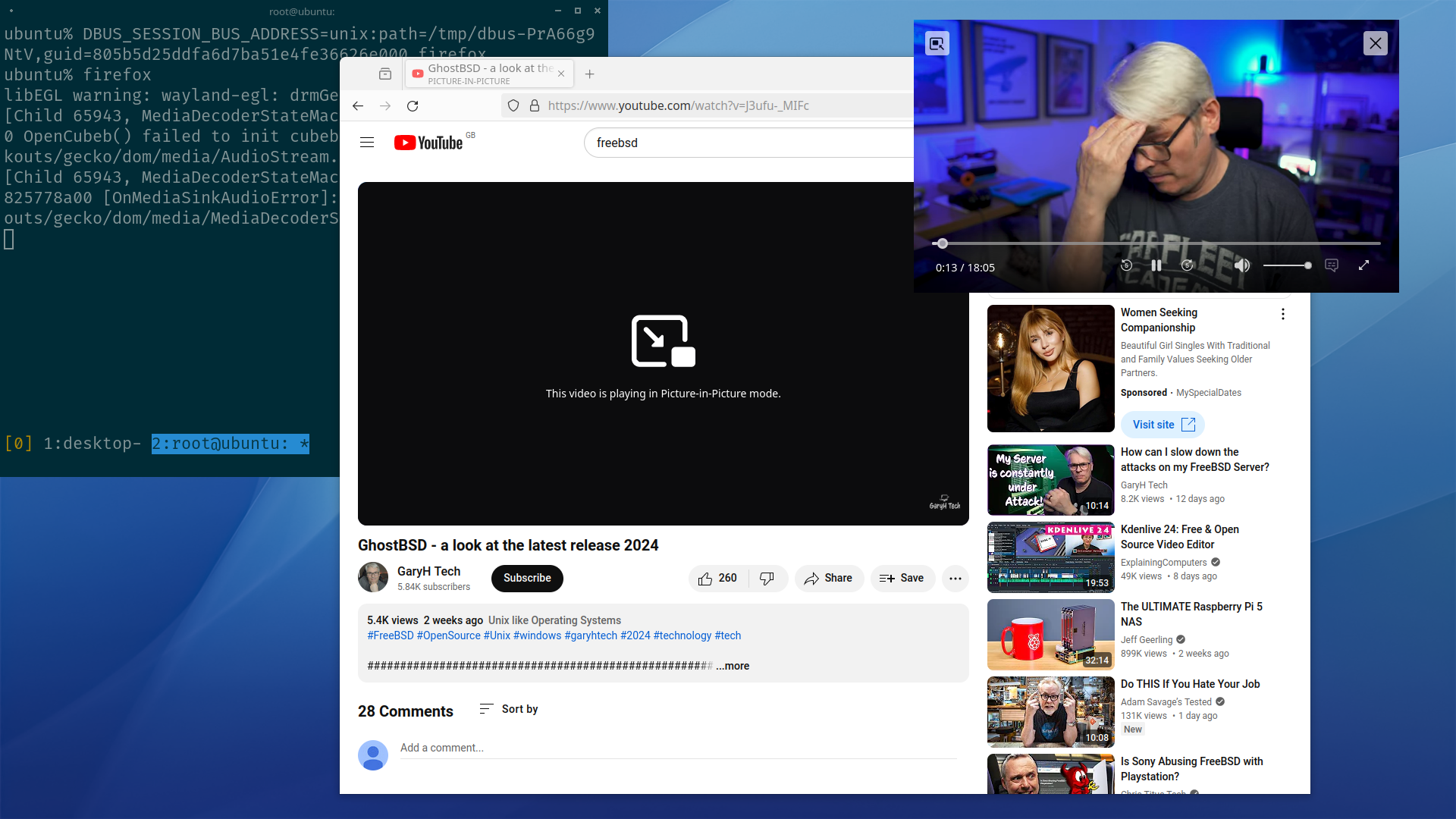Like the GhostBSD video
Image resolution: width=1456 pixels, height=819 pixels.
pyautogui.click(x=718, y=578)
